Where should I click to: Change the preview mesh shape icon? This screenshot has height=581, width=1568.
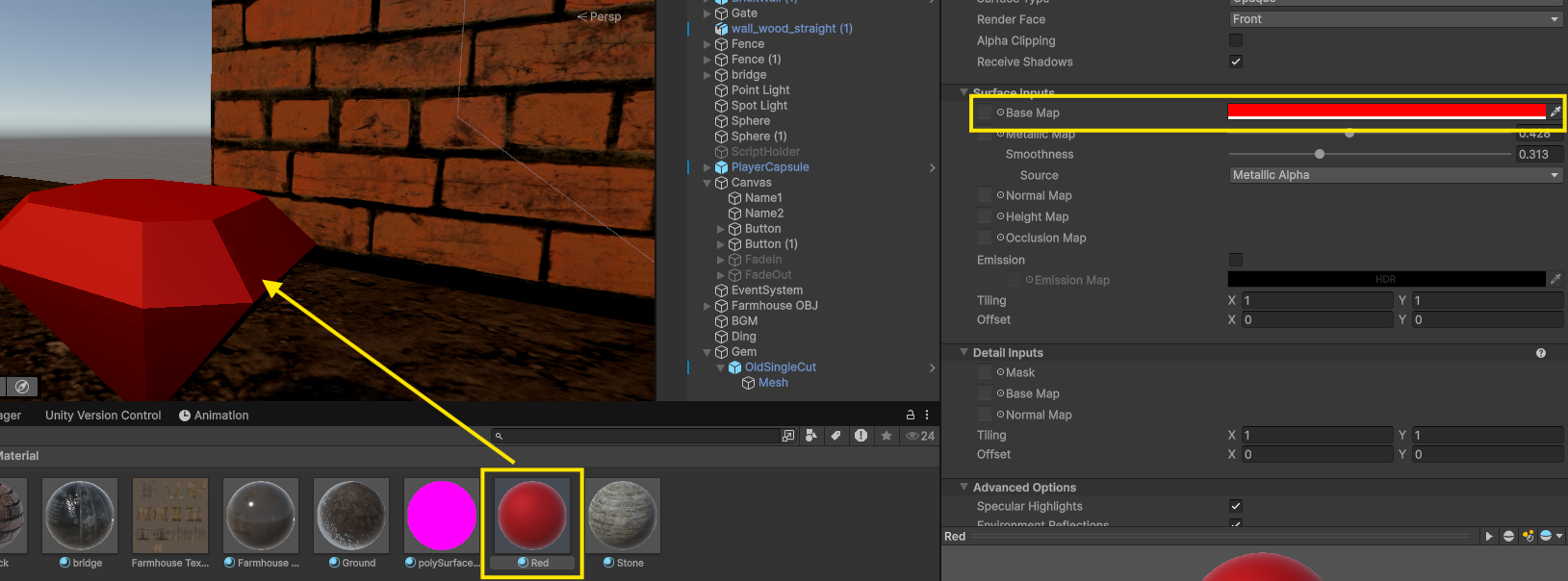coord(1508,536)
